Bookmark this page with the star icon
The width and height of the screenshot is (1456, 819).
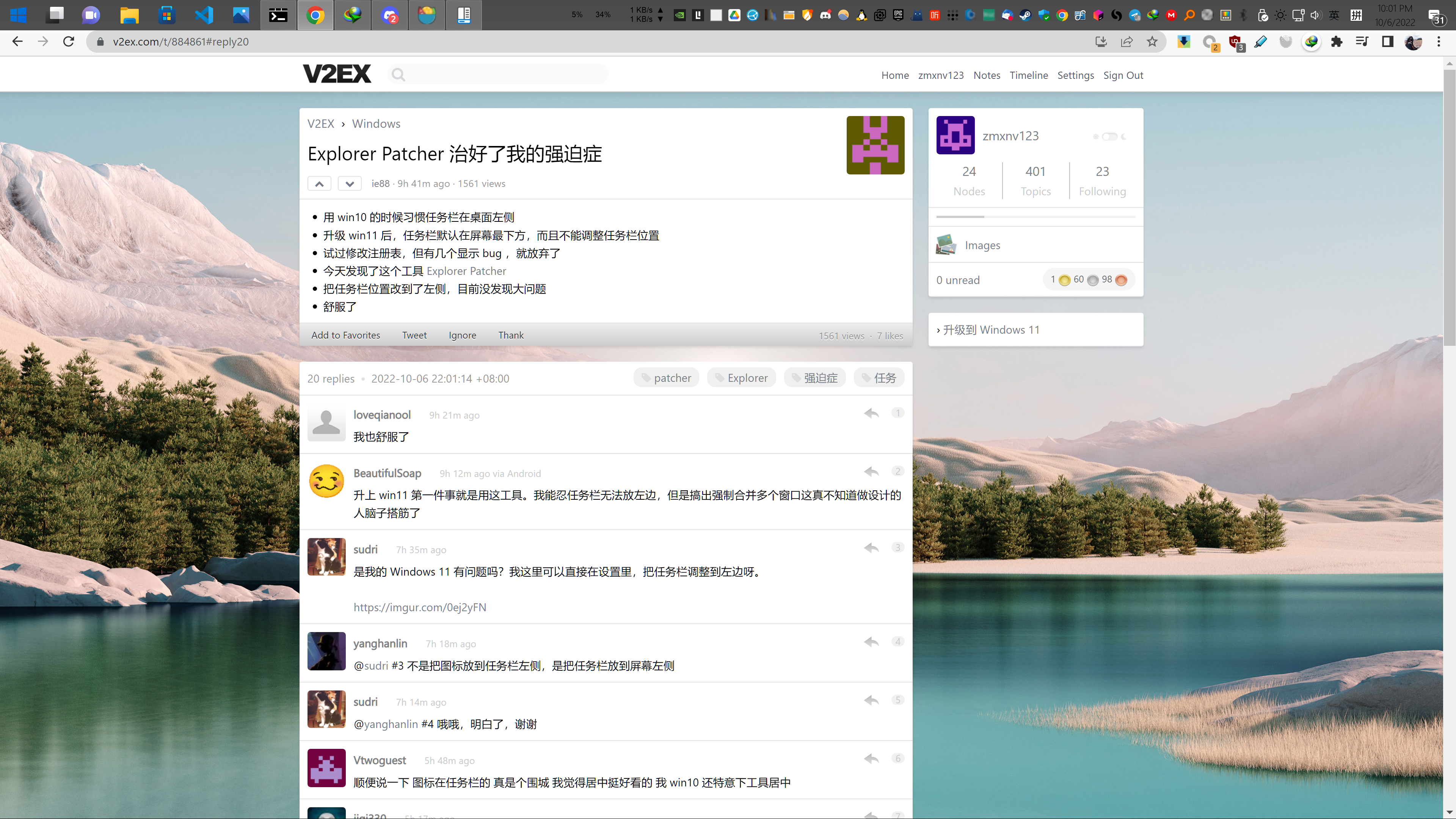1152,42
